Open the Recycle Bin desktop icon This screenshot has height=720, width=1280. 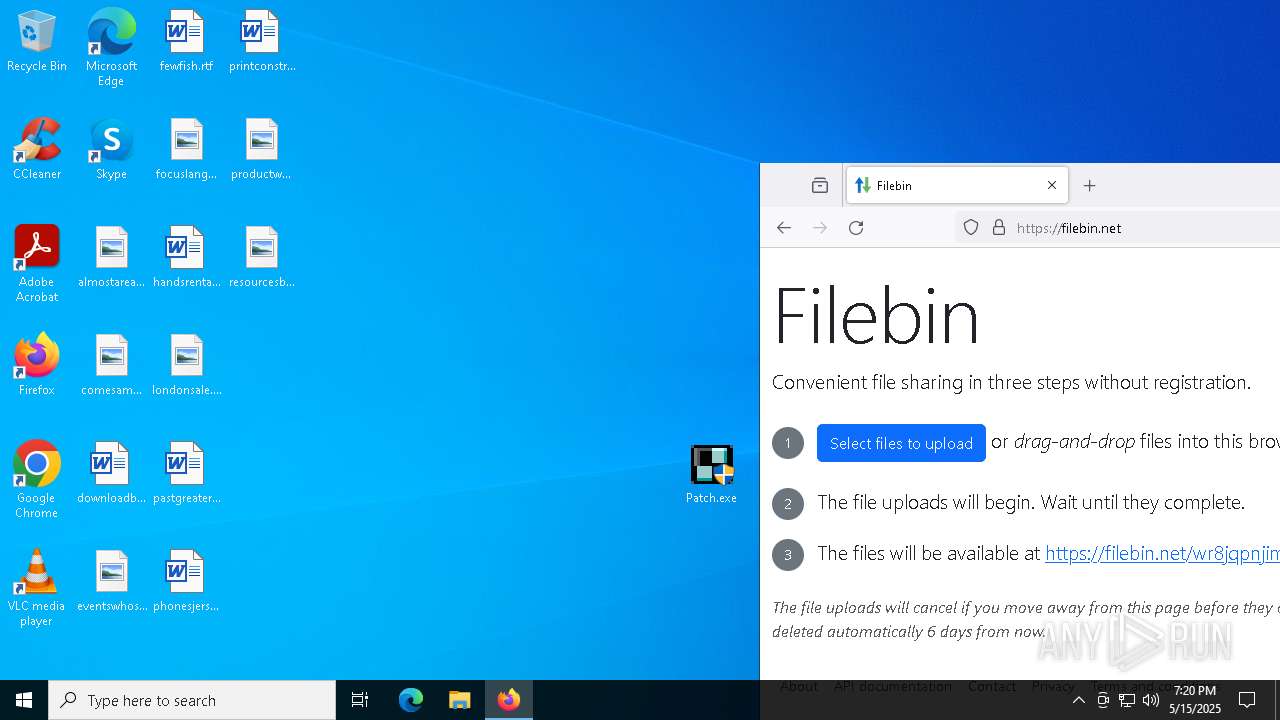pyautogui.click(x=37, y=42)
